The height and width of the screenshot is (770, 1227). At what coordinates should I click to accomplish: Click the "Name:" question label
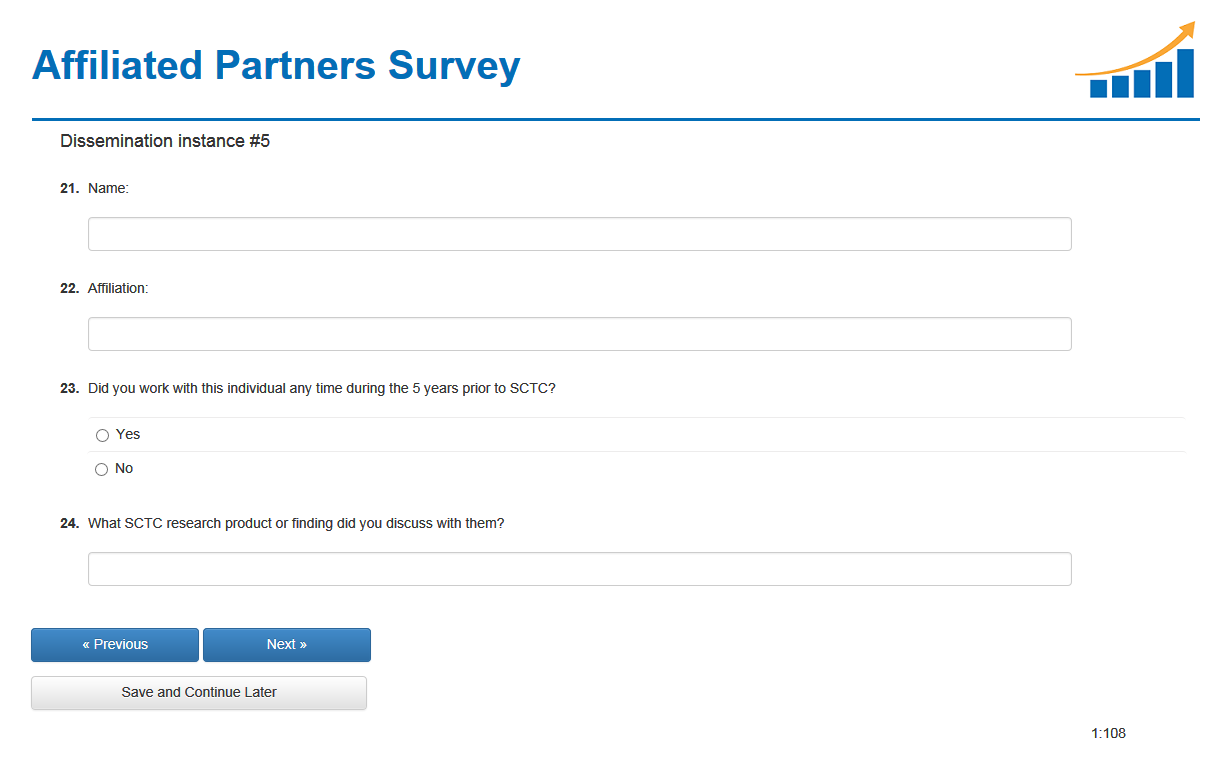(x=108, y=188)
